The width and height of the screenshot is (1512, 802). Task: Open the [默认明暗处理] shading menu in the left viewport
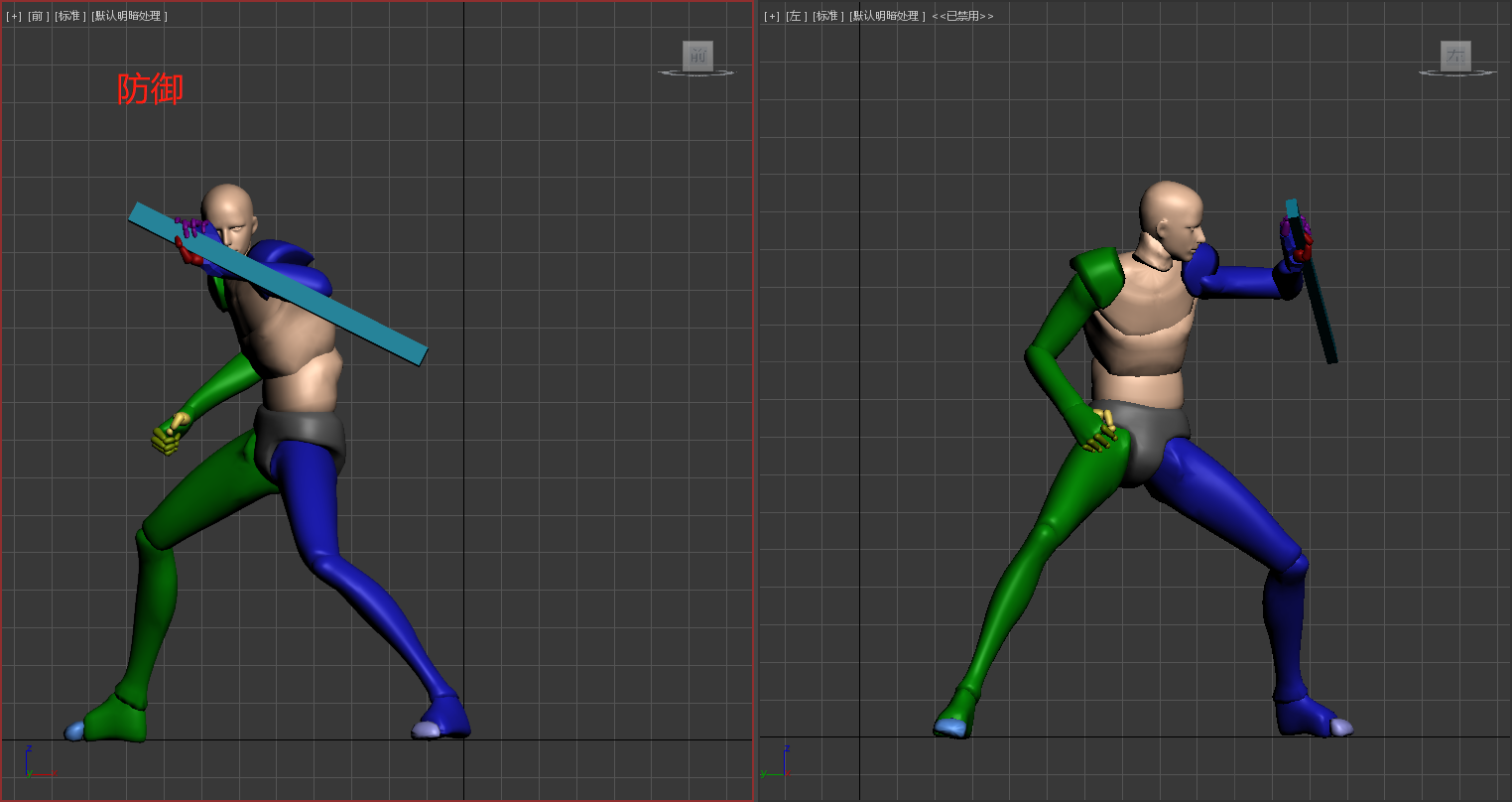tap(887, 16)
